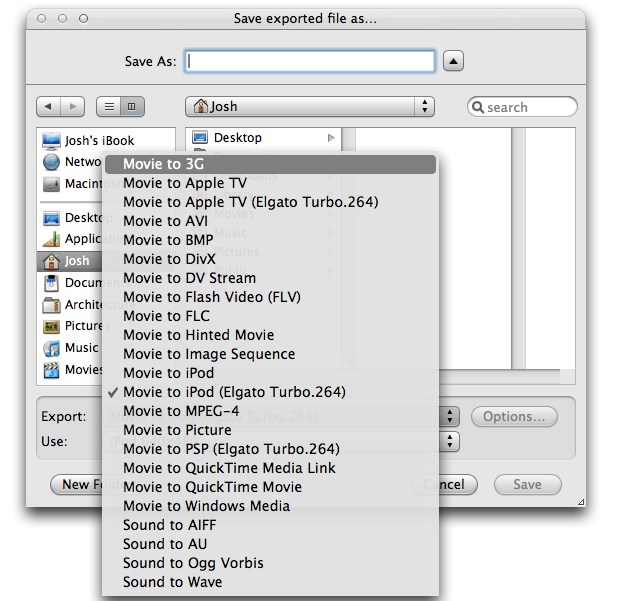
Task: Open Music from the sidebar
Action: [x=71, y=348]
